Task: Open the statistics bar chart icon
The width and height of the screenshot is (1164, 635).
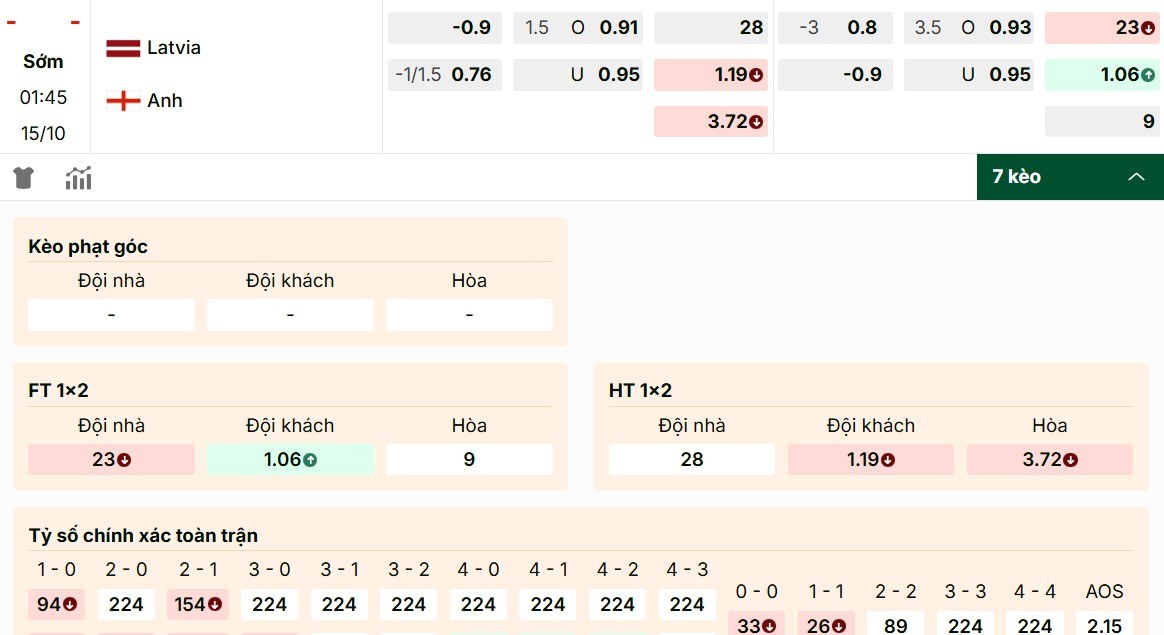Action: point(78,177)
